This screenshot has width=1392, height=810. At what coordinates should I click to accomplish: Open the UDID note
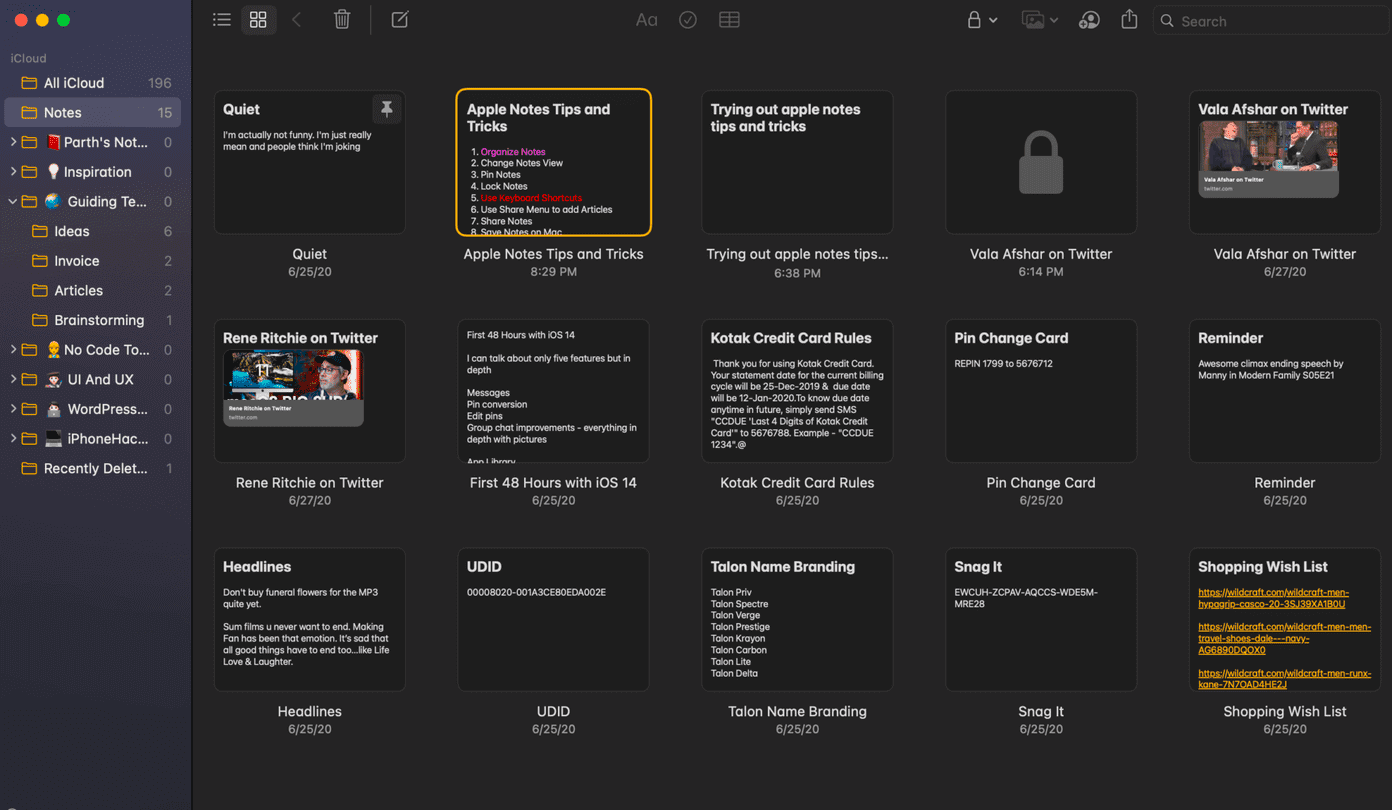pyautogui.click(x=553, y=620)
